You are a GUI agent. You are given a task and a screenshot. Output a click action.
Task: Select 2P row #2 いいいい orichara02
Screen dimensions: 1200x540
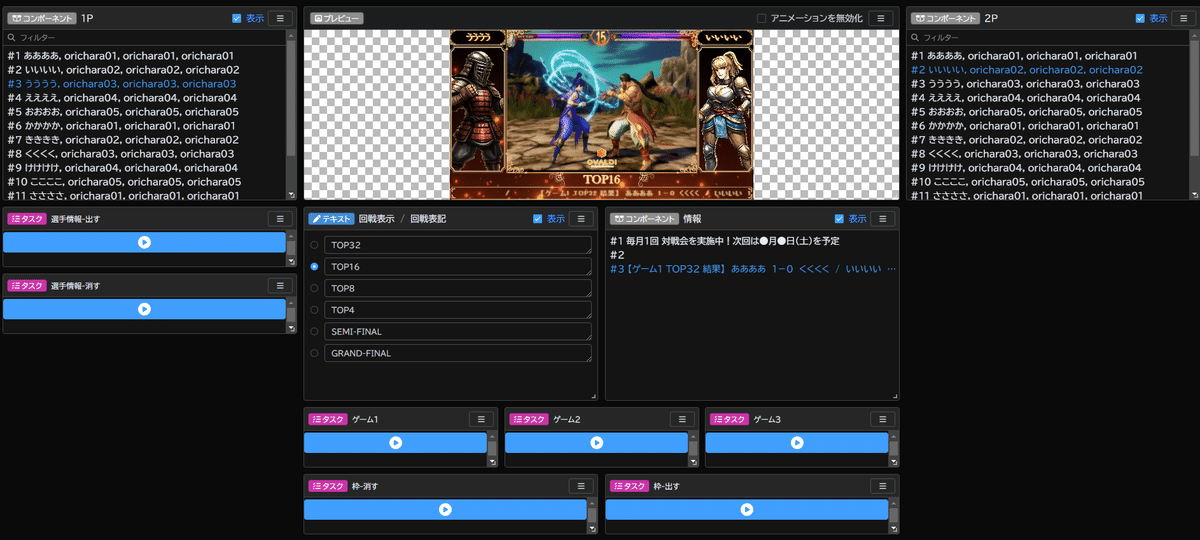point(1049,70)
